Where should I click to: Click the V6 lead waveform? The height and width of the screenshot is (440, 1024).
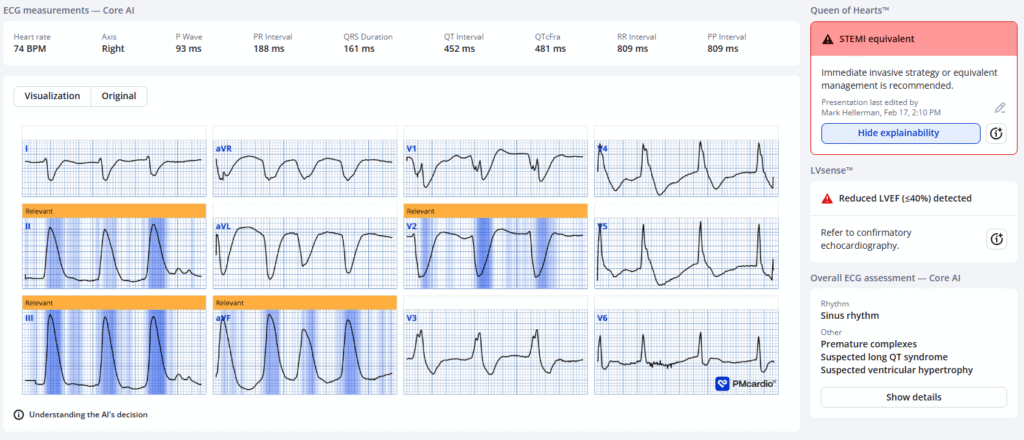(685, 352)
